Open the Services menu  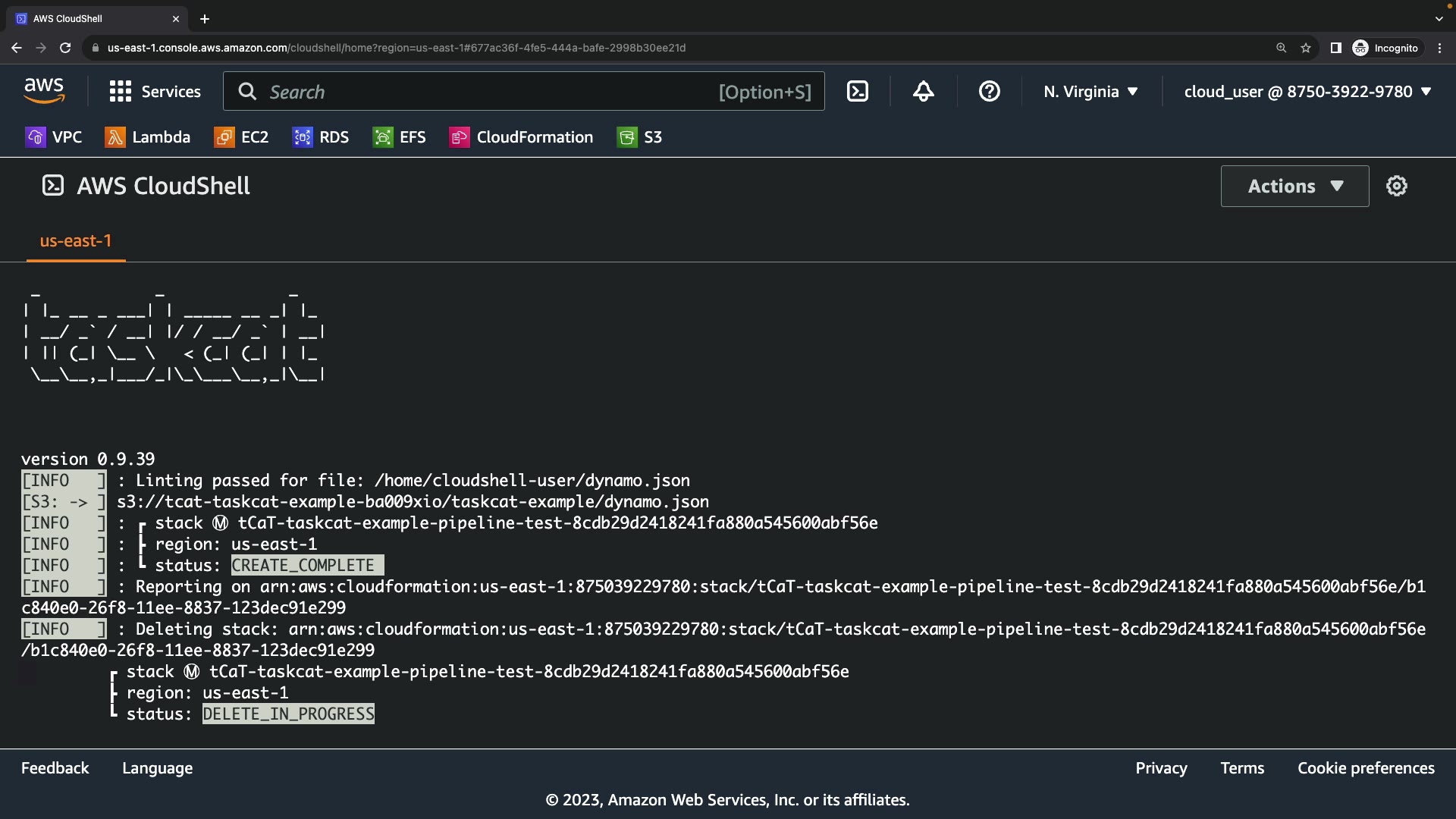pyautogui.click(x=155, y=92)
